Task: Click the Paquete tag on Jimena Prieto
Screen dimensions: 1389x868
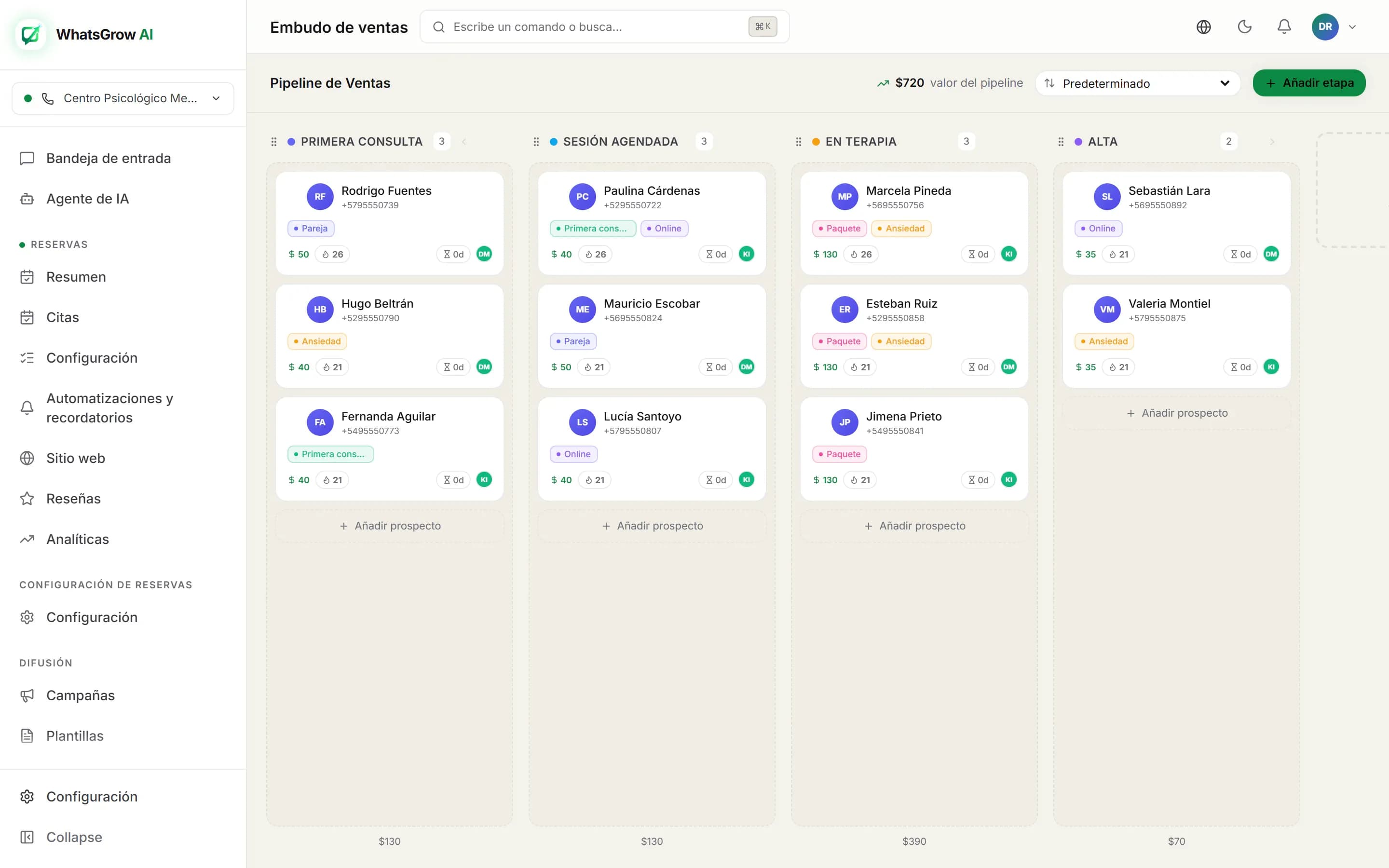Action: 839,454
